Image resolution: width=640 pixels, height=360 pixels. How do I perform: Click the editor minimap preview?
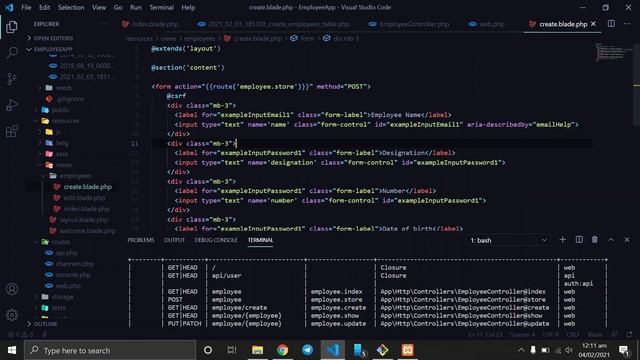click(612, 52)
